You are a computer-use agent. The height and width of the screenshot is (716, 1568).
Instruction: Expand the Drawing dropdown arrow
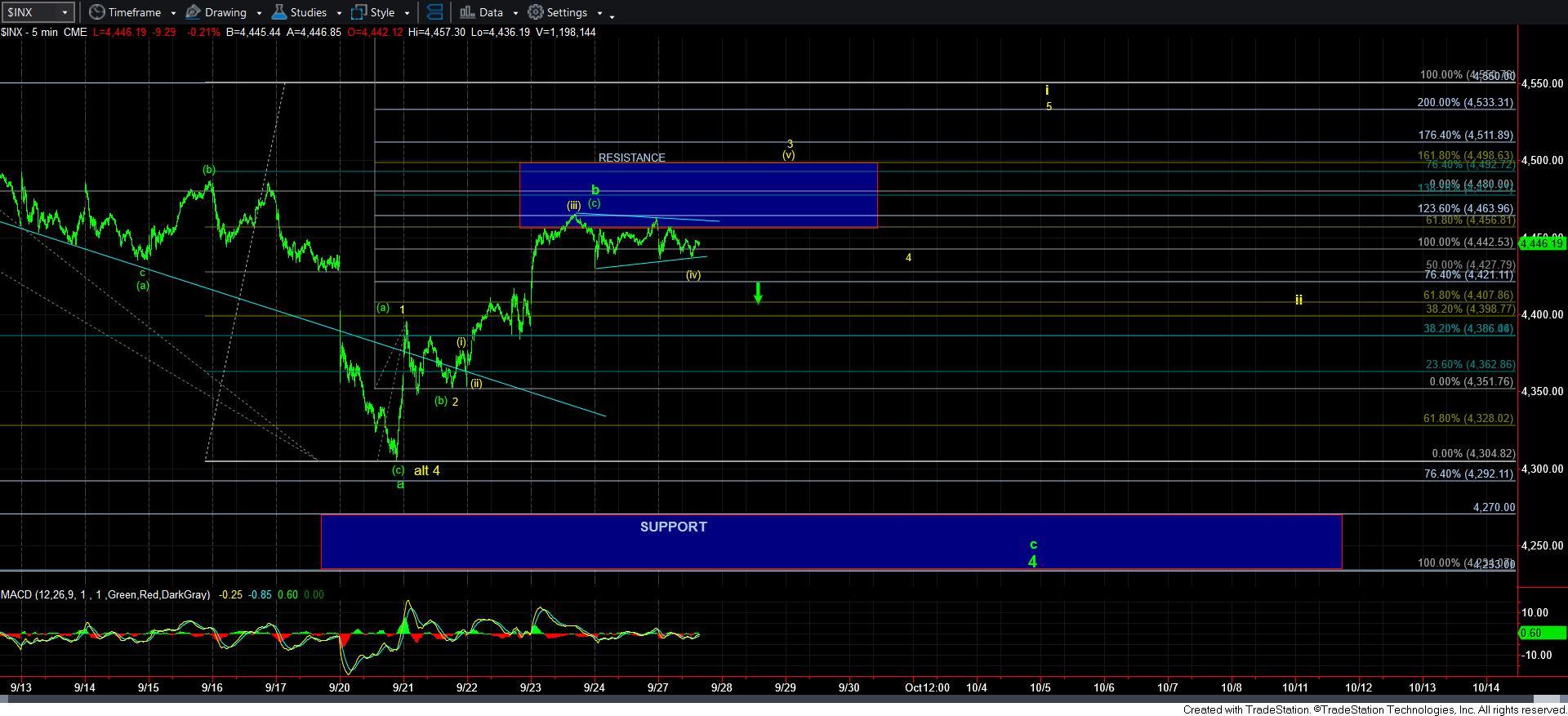pos(259,13)
